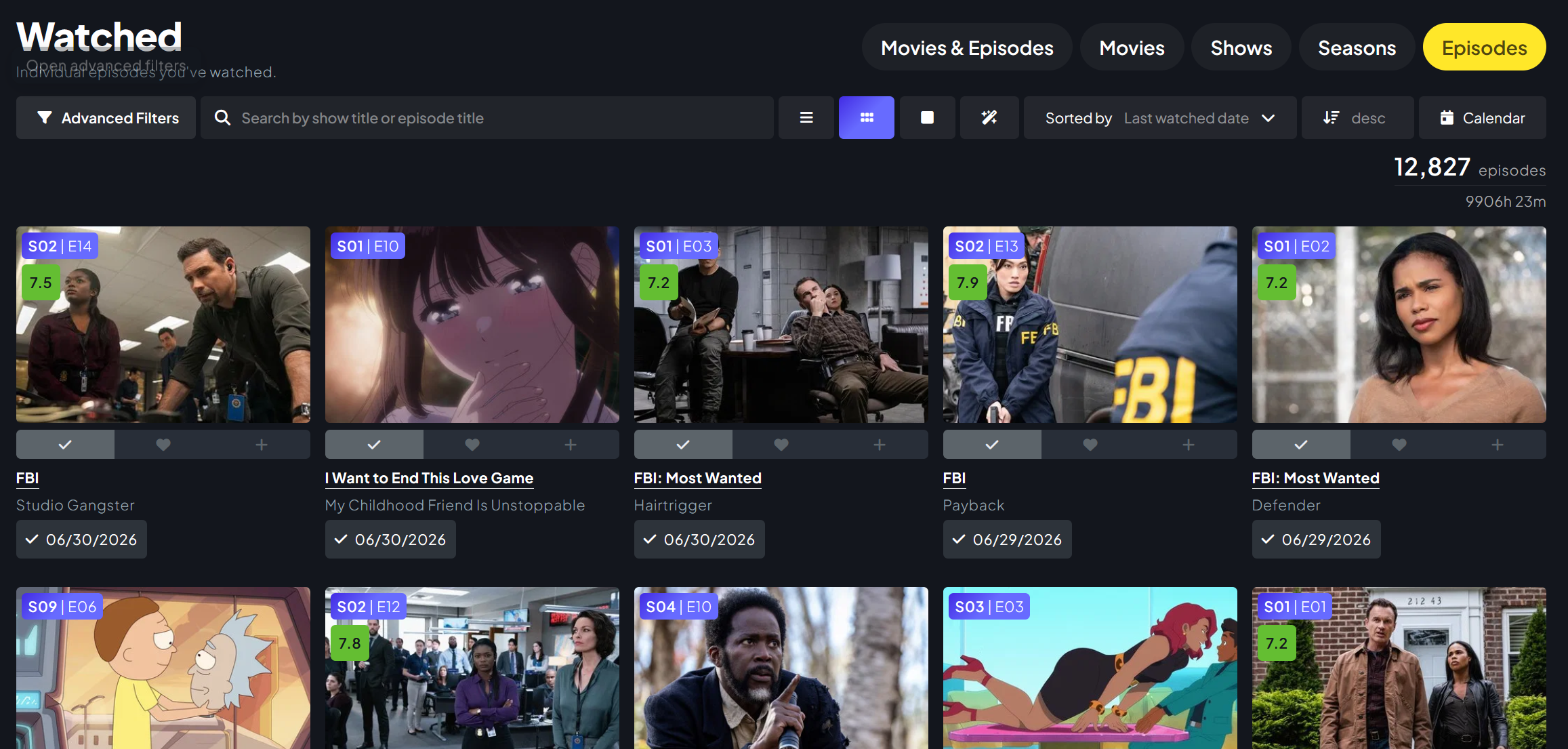Open I Want to End This Love Game link
The height and width of the screenshot is (749, 1568).
pyautogui.click(x=429, y=479)
